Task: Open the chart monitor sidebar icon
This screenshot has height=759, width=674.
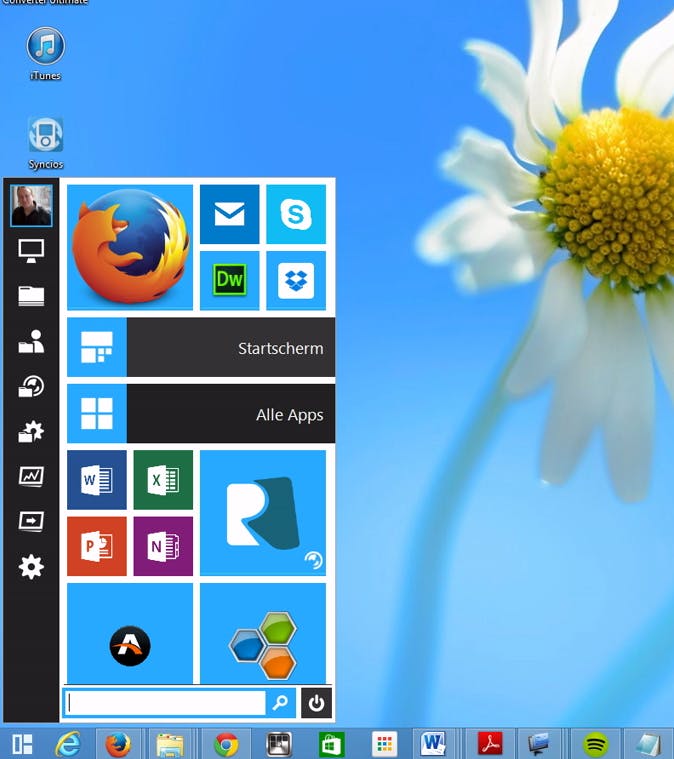Action: point(31,476)
